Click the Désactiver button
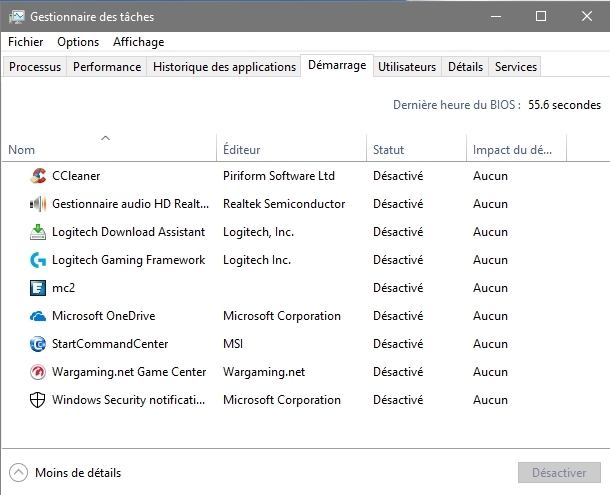This screenshot has width=610, height=495. [x=559, y=472]
